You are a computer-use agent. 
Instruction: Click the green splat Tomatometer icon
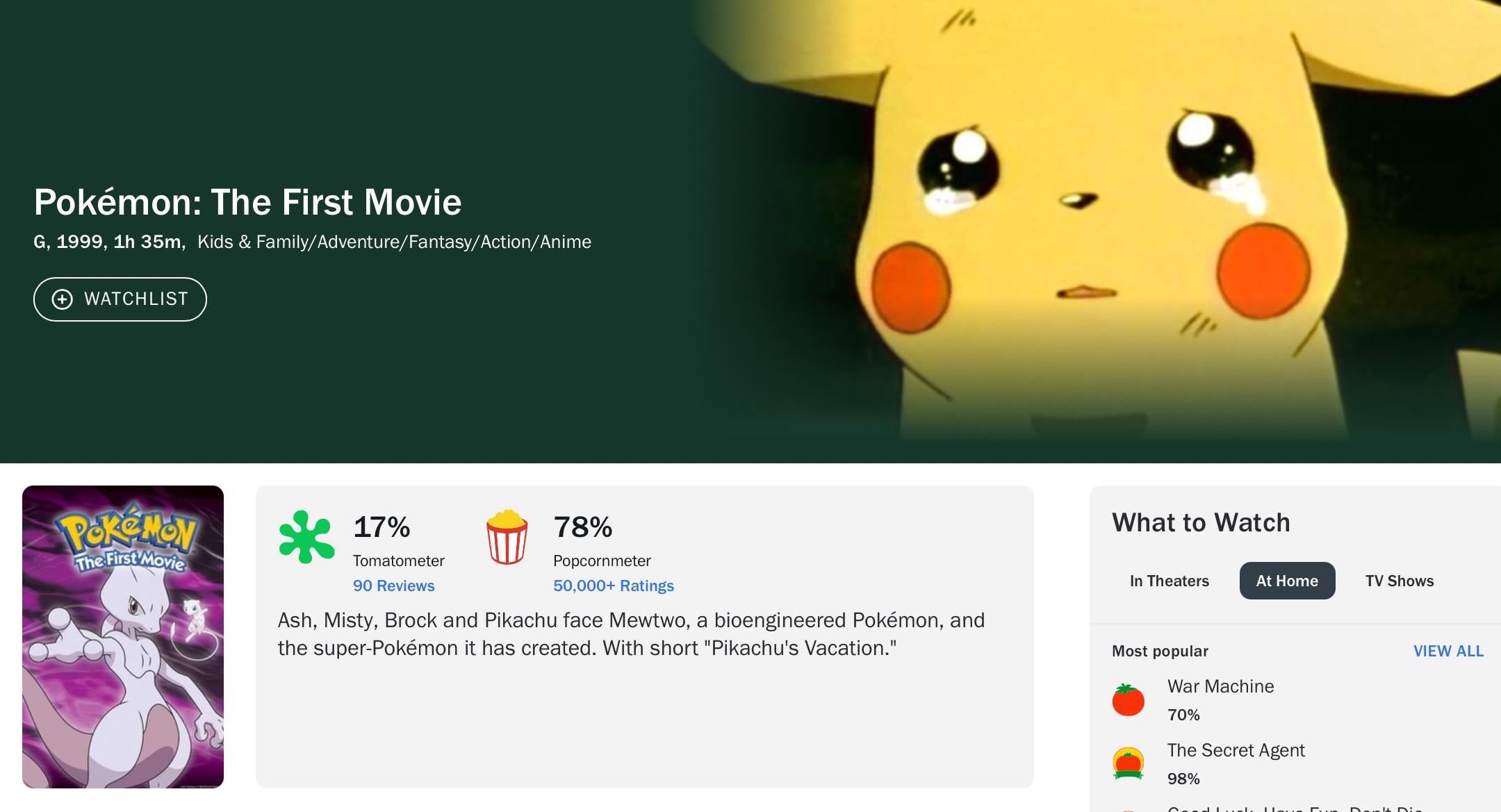click(306, 536)
